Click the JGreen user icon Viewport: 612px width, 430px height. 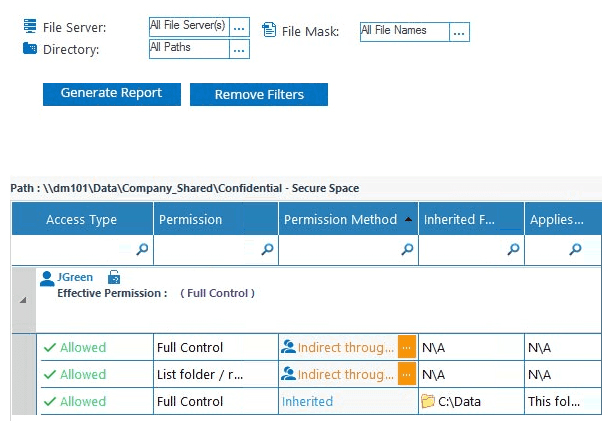tap(47, 278)
